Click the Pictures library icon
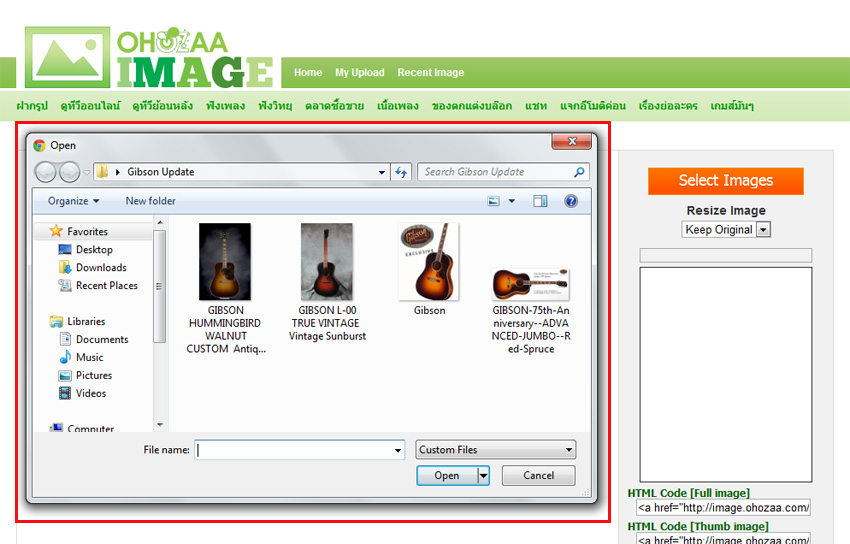The image size is (850, 544). point(65,375)
